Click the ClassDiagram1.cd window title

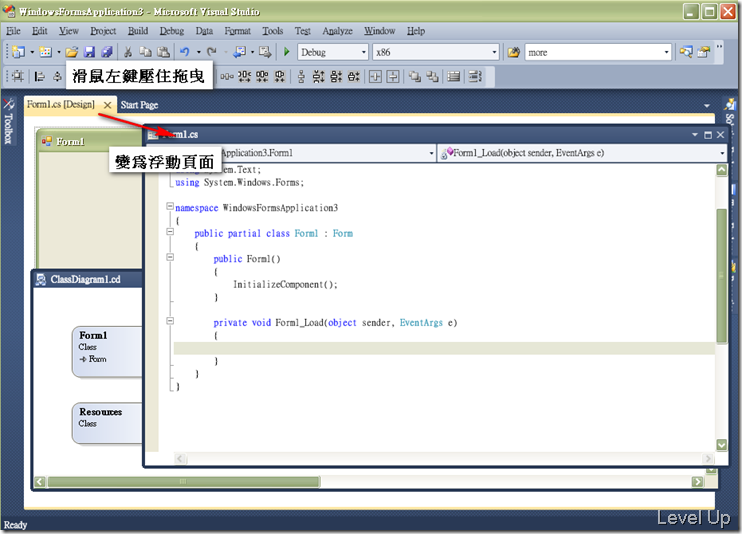[x=85, y=279]
